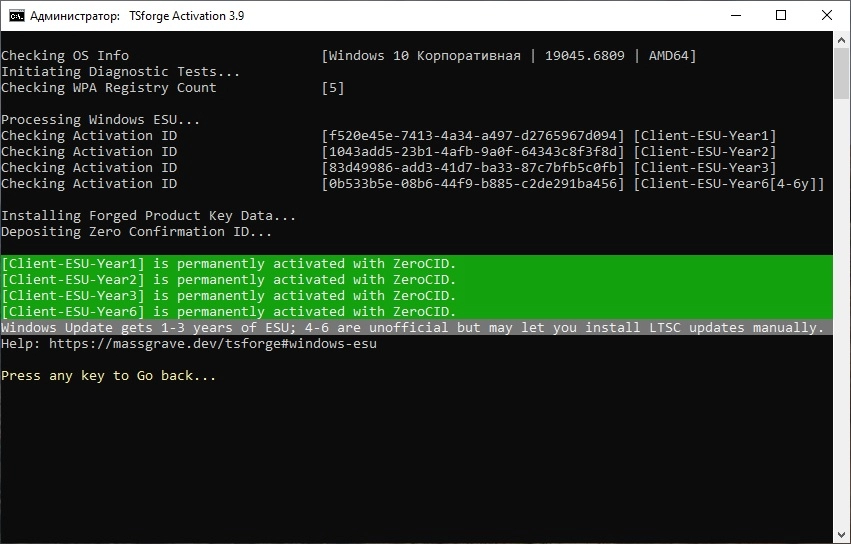Image resolution: width=851 pixels, height=544 pixels.
Task: Click the [Client-ESU-Year3] tag in ID list
Action: coord(705,168)
